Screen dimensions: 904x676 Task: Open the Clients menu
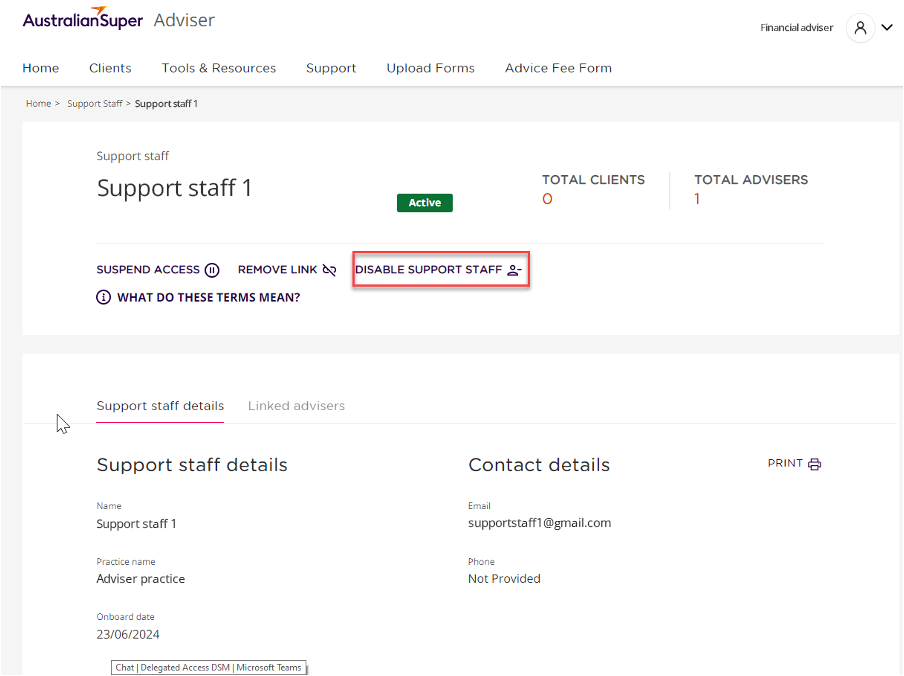tap(110, 68)
